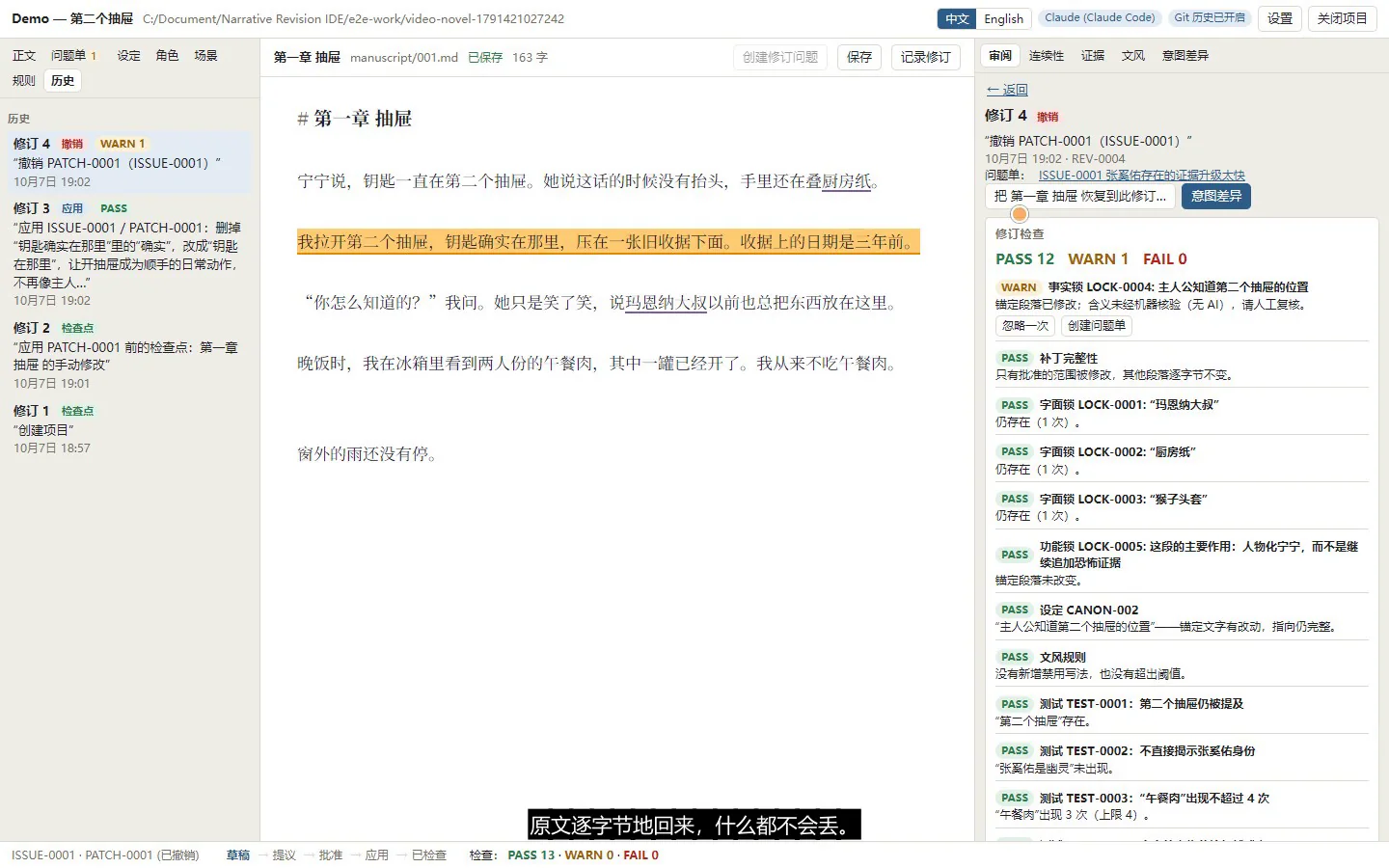Open the 设定 tab
1389x868 pixels.
point(128,56)
